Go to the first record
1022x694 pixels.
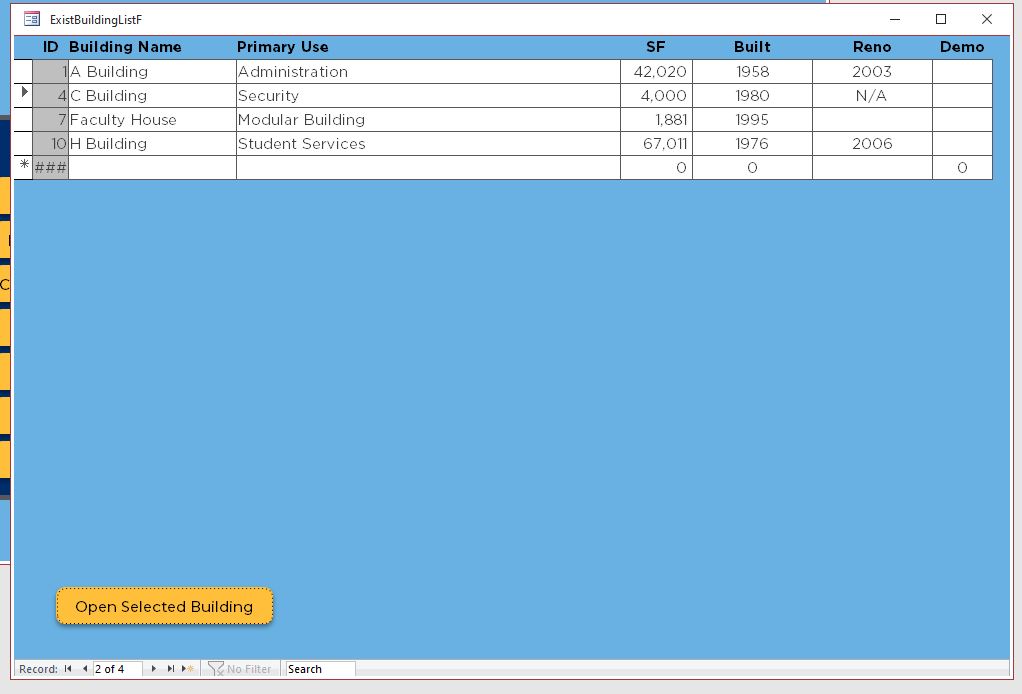click(x=68, y=669)
